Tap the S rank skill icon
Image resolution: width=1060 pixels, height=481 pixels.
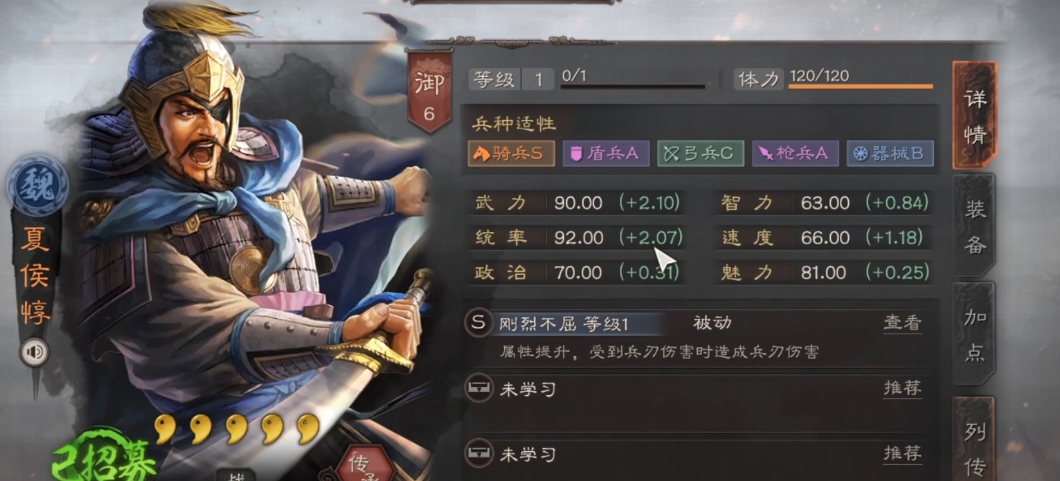tap(478, 323)
